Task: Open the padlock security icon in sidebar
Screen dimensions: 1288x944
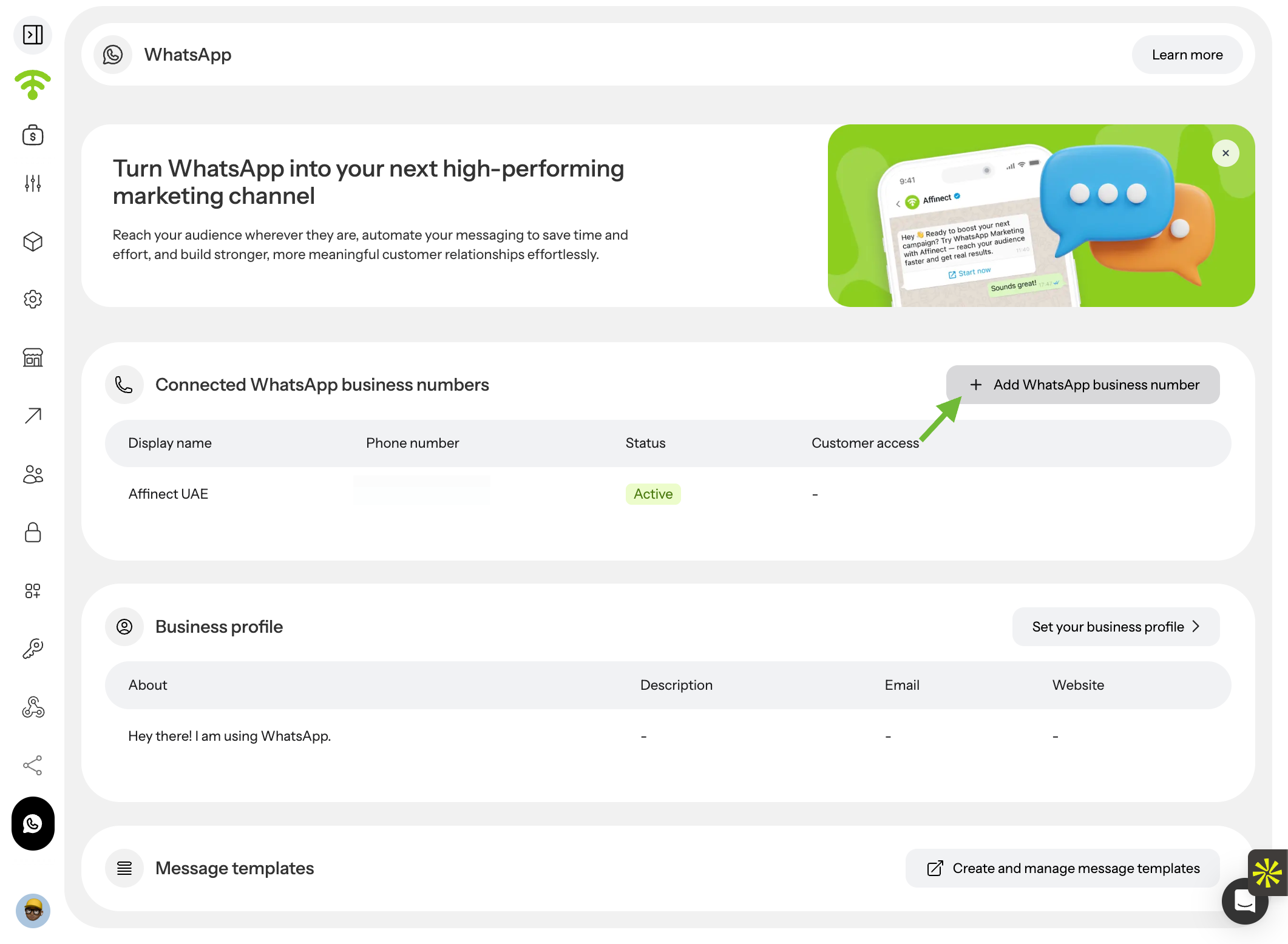Action: [x=33, y=532]
